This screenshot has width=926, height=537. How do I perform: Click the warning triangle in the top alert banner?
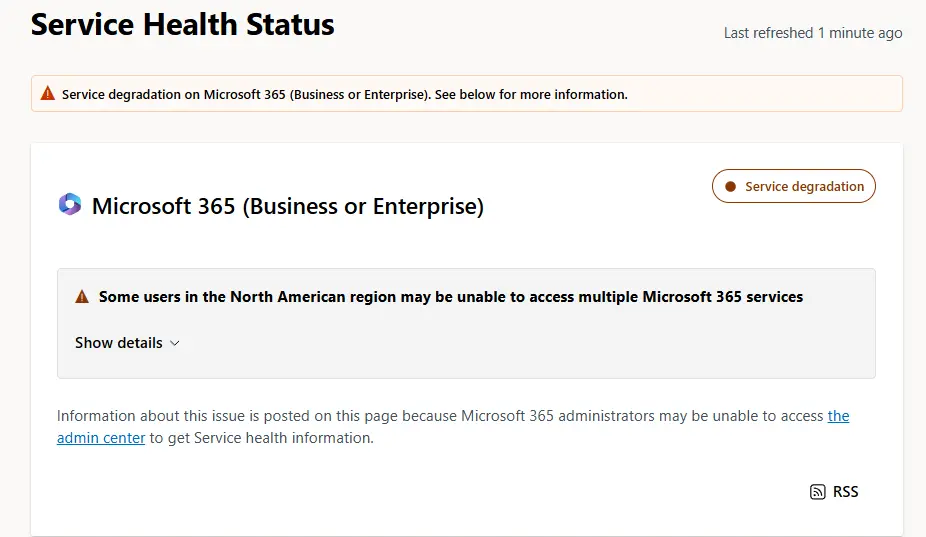pyautogui.click(x=48, y=94)
